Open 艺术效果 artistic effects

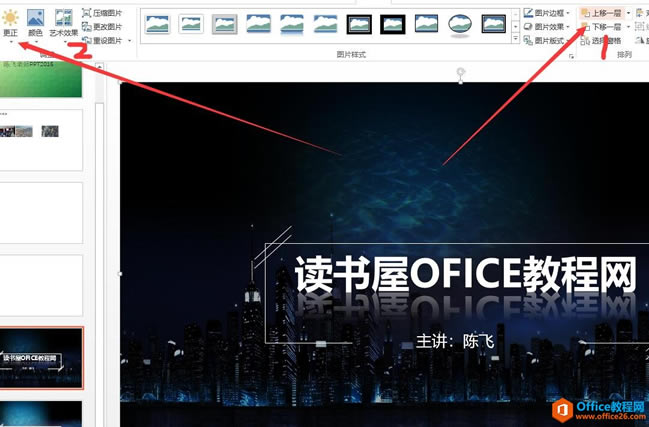pos(64,24)
